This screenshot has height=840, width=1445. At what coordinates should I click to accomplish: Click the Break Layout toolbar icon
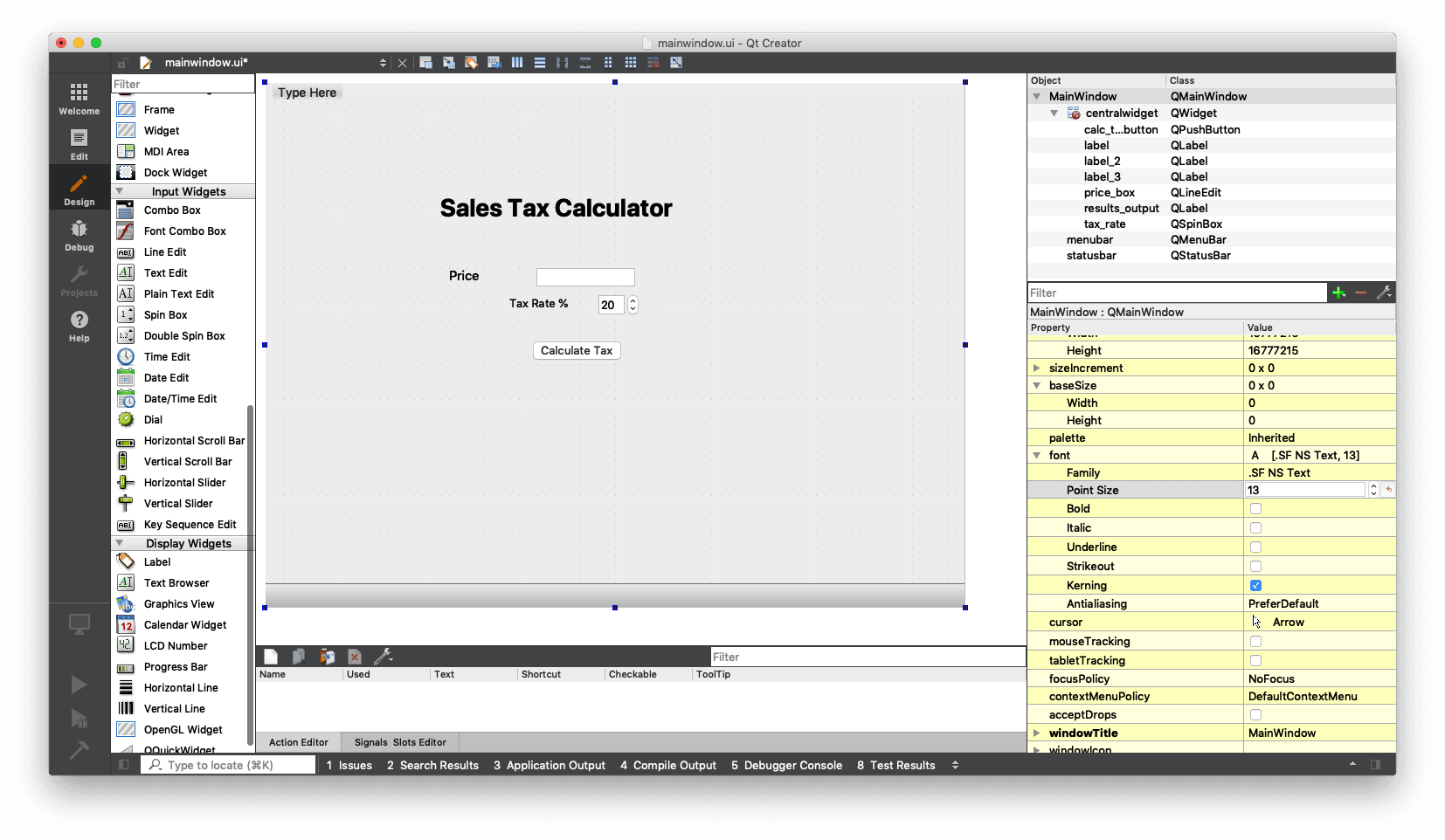(653, 62)
